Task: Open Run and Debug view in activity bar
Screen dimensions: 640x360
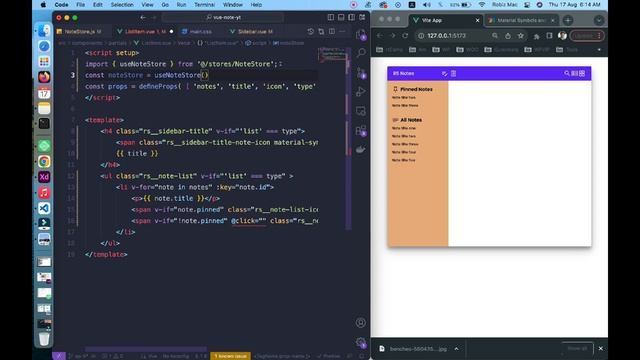Action: pos(361,91)
